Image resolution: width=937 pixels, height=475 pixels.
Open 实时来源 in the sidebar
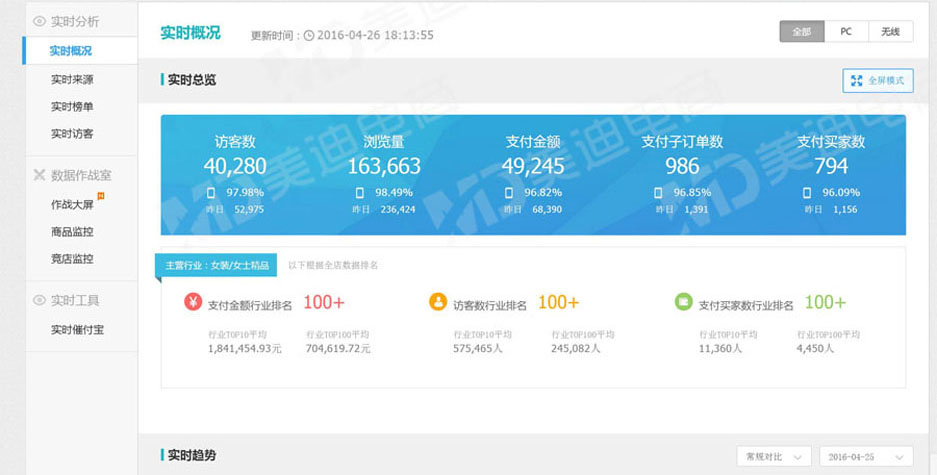72,80
